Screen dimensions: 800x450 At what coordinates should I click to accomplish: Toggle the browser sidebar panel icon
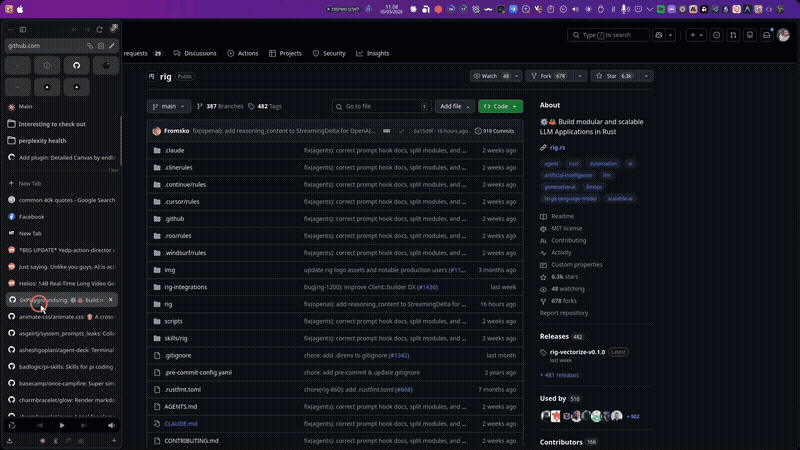(x=23, y=30)
